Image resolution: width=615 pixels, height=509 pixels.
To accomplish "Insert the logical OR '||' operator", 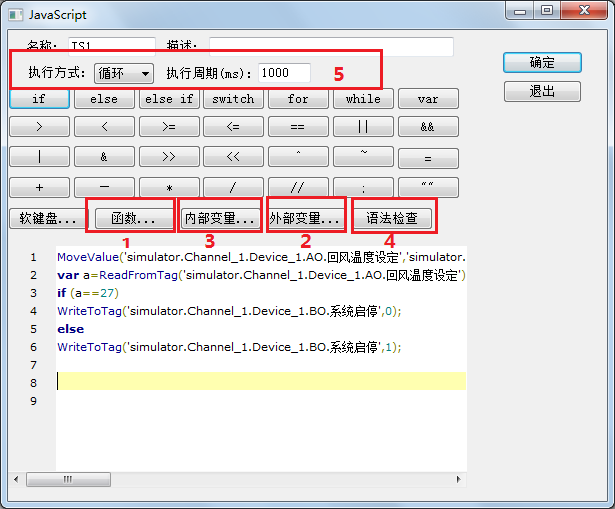I will coord(363,127).
